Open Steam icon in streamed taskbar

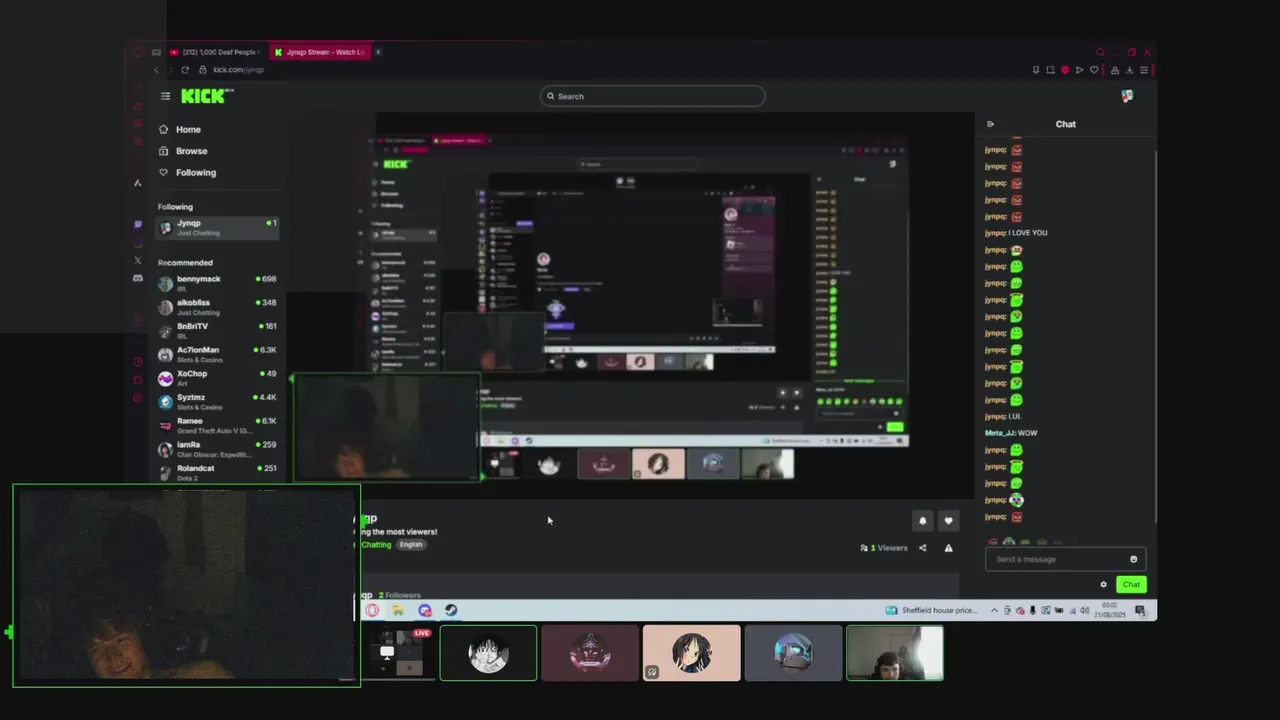tap(451, 610)
